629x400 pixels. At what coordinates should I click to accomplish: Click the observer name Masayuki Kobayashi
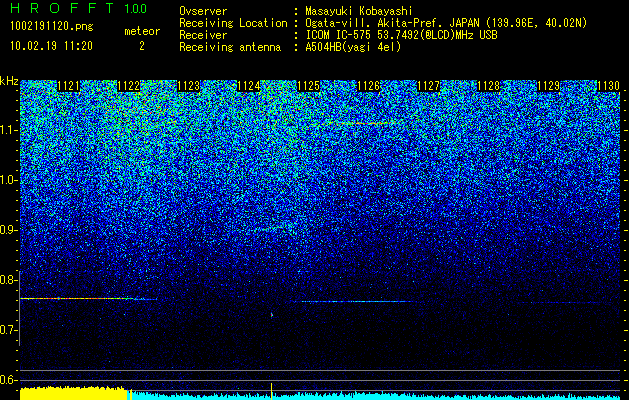[359, 11]
